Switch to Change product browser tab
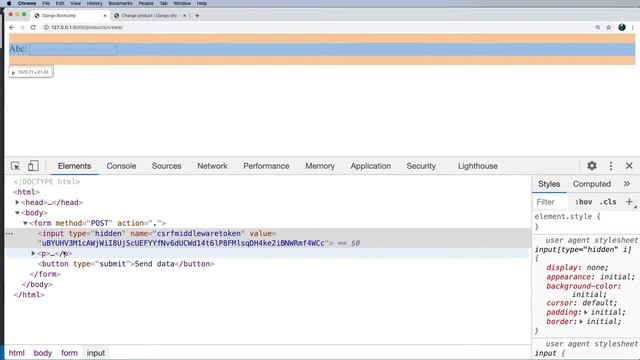Screen dimensions: 640x360 click(149, 16)
